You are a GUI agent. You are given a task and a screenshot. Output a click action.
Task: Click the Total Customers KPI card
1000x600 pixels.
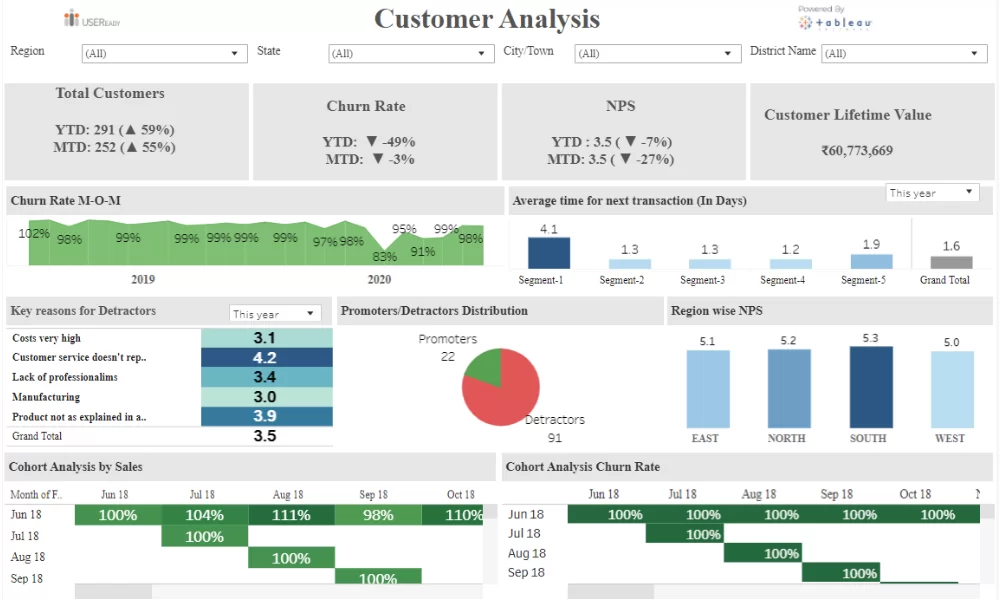[127, 131]
